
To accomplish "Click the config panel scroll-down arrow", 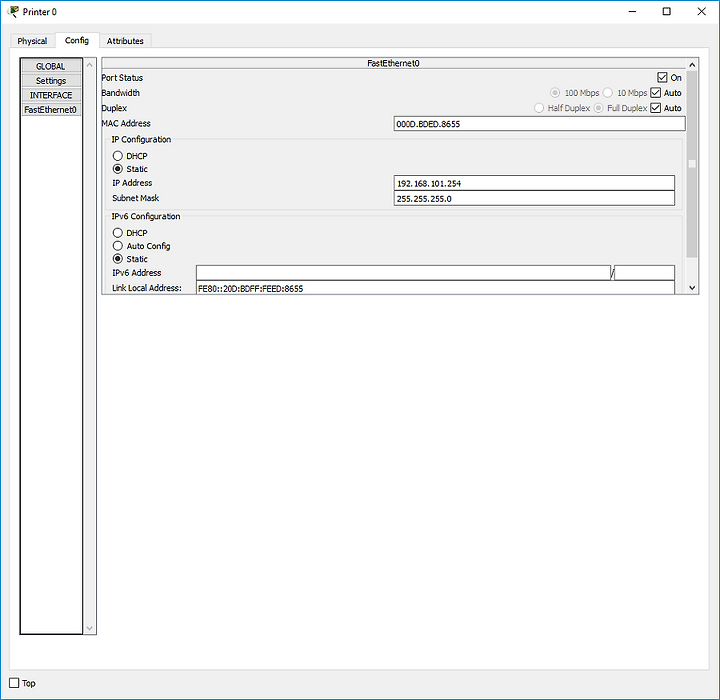I will tap(692, 288).
